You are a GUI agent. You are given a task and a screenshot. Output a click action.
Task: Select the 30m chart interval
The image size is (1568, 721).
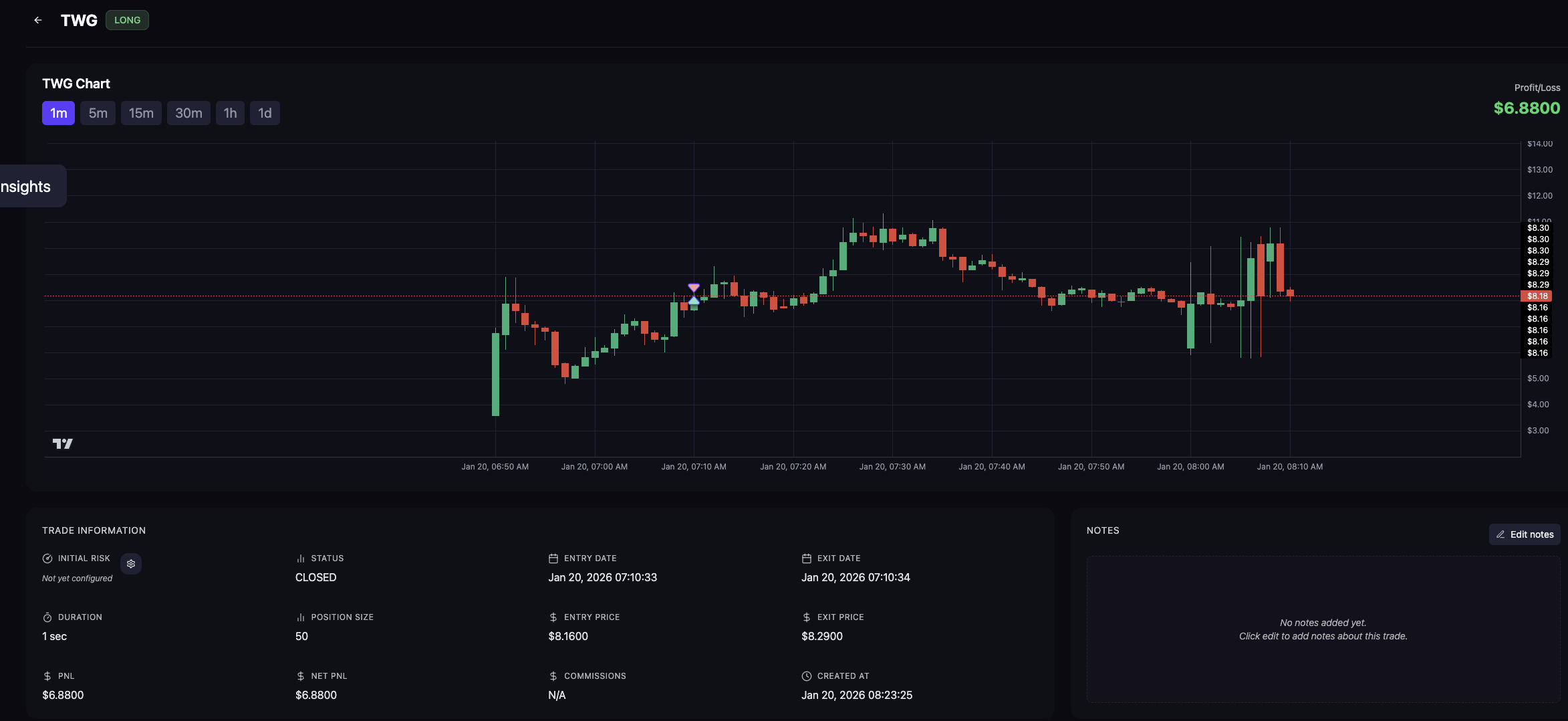[x=188, y=113]
